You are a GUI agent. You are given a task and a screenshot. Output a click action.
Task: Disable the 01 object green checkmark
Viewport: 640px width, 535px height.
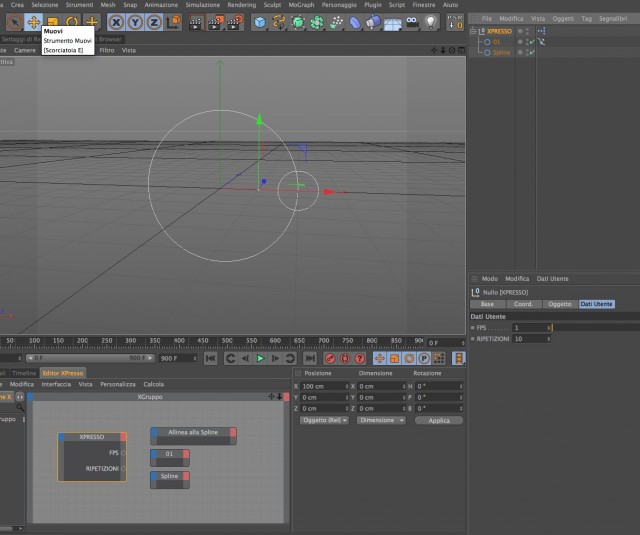[x=532, y=42]
